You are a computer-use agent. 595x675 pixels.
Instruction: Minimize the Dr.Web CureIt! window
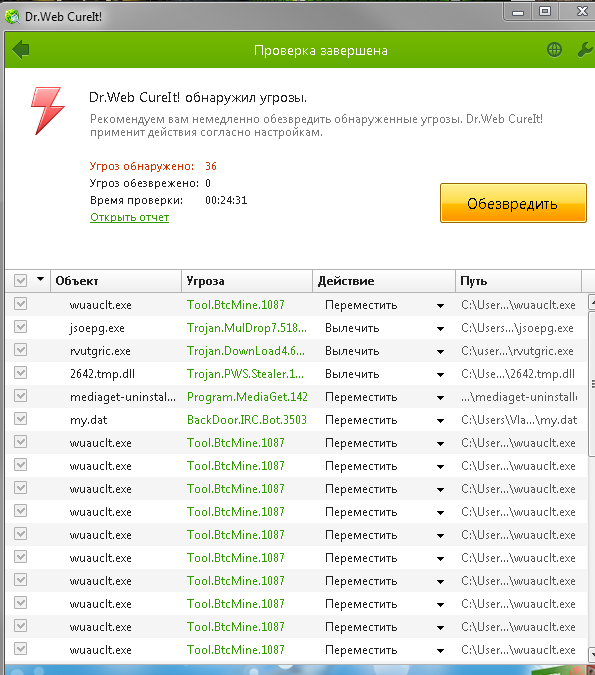point(518,12)
